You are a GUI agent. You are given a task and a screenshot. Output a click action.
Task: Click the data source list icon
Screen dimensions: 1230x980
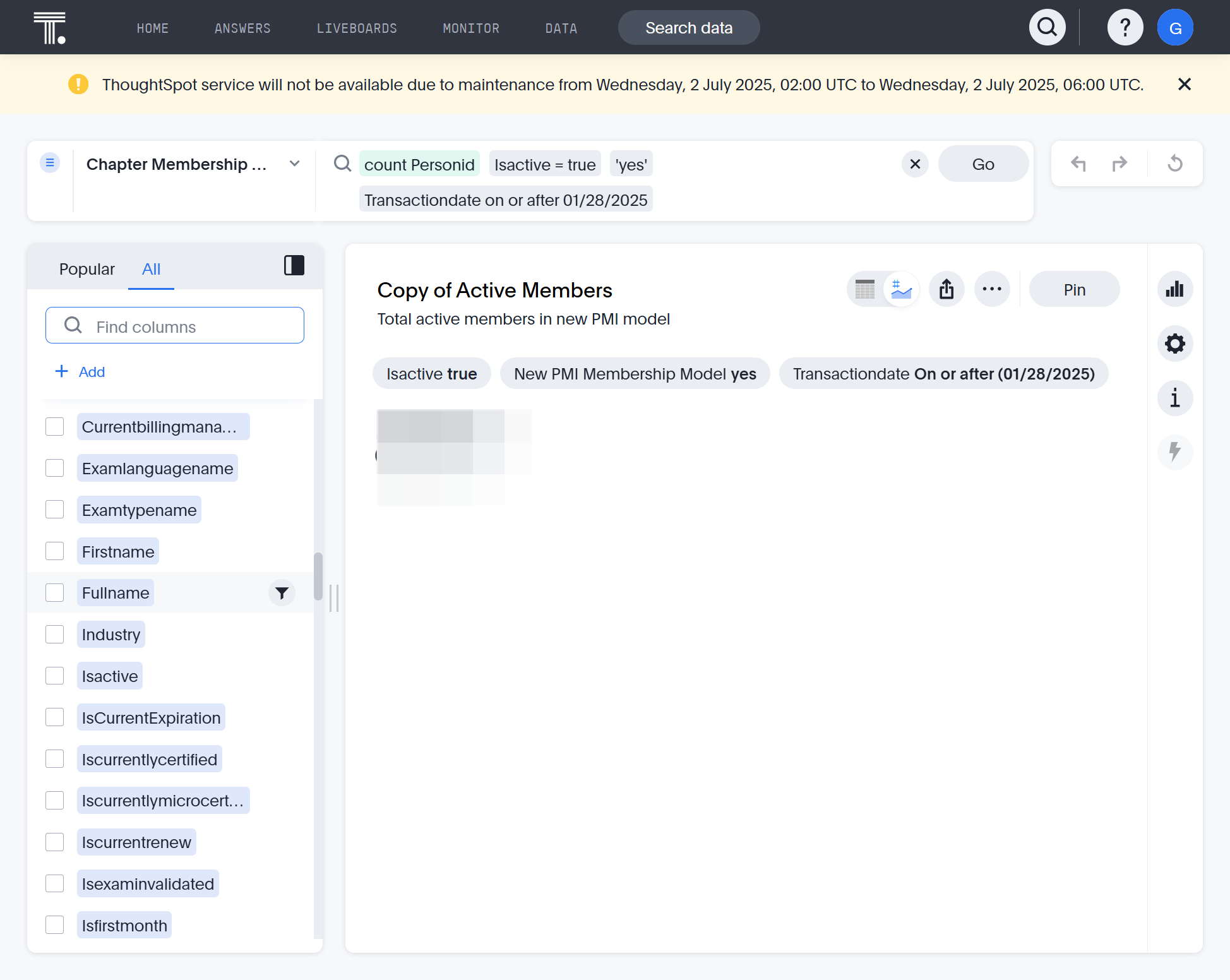point(50,163)
